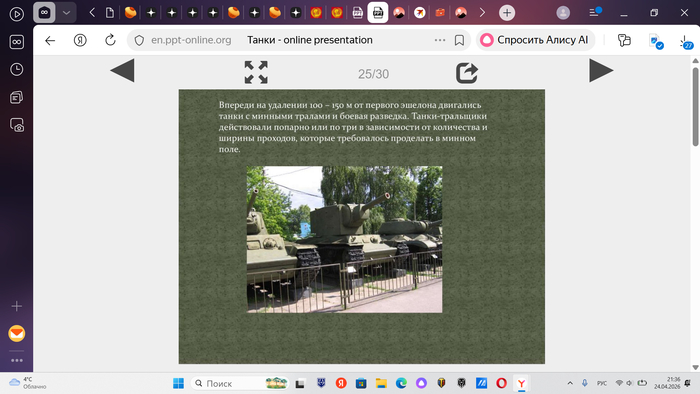Open the sidebar play media icon
Screen dimensions: 700x394
(x=17, y=14)
